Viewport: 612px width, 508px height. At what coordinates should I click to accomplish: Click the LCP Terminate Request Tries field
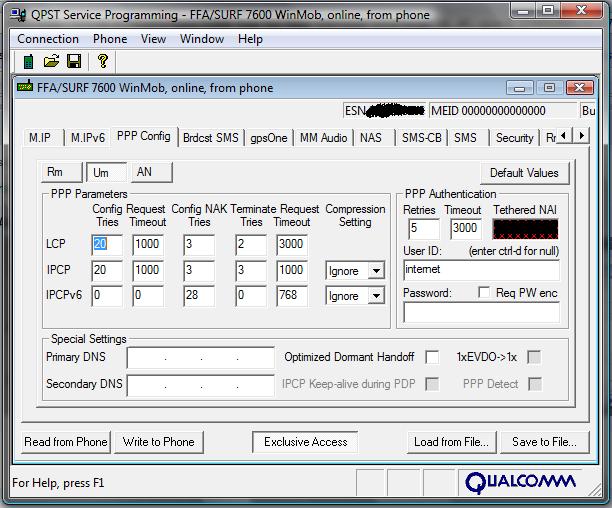(x=251, y=244)
